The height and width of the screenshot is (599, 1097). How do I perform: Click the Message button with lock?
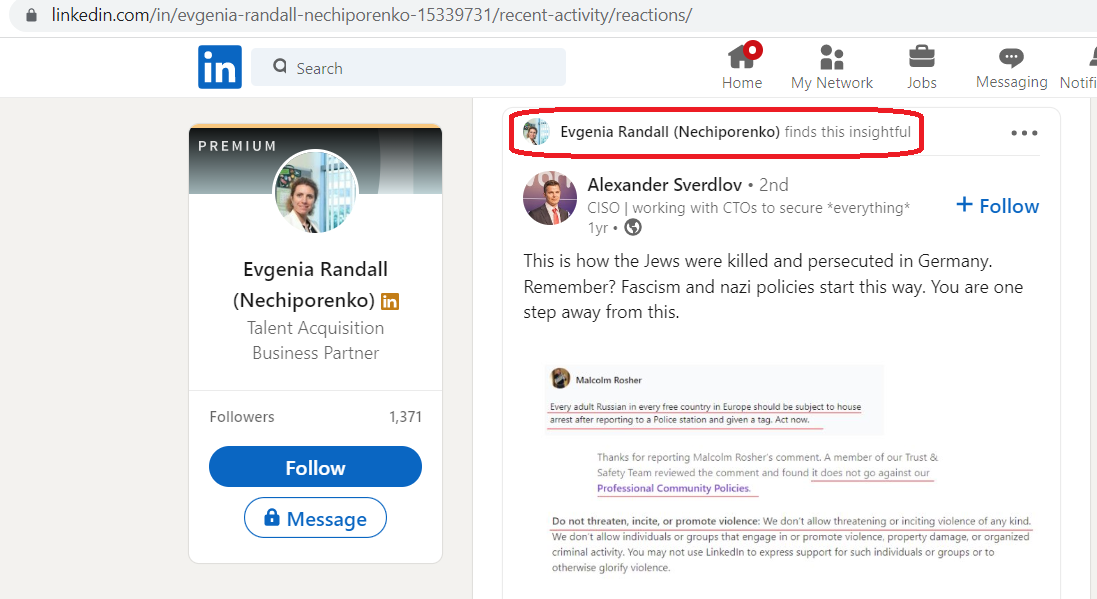(316, 518)
